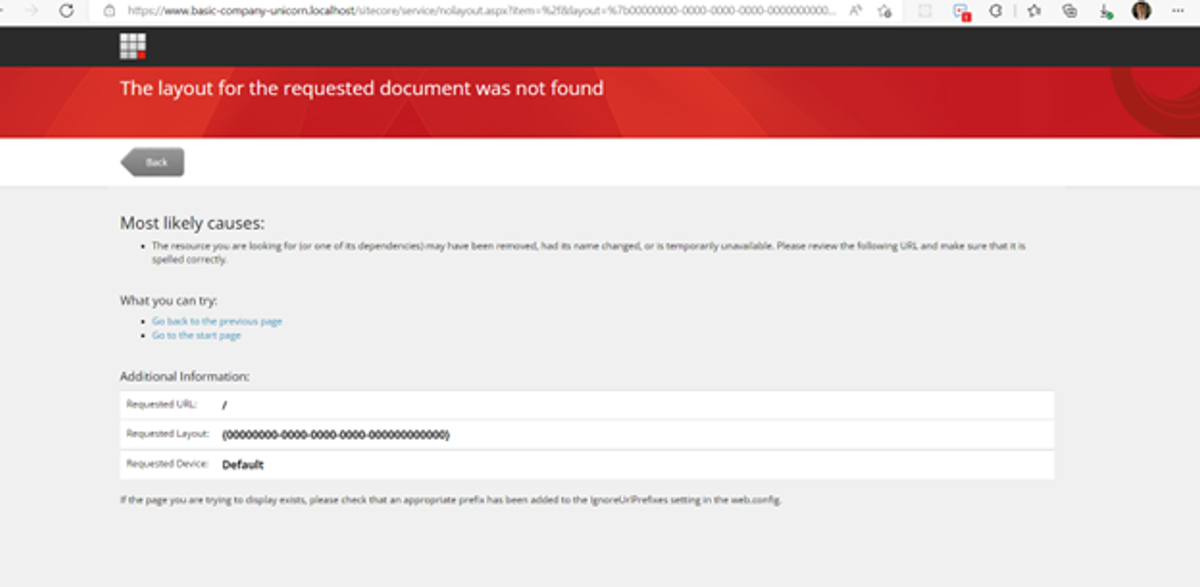Viewport: 1200px width, 587px height.
Task: Open the extension icon with red badge
Action: click(x=961, y=11)
